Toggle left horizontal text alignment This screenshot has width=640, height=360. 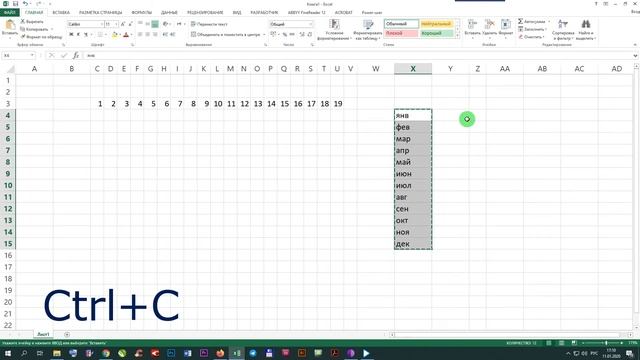tap(140, 35)
